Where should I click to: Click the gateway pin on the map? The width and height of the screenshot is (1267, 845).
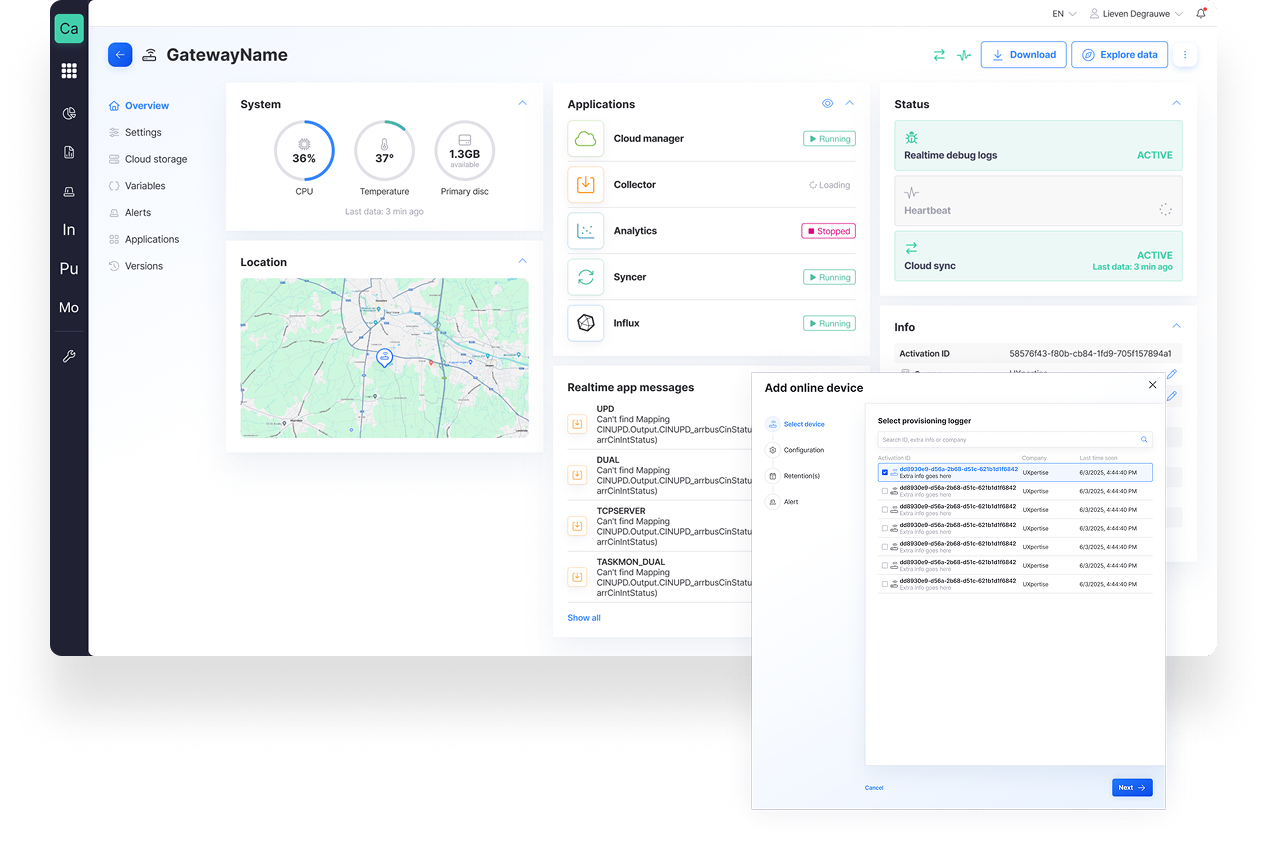tap(384, 357)
